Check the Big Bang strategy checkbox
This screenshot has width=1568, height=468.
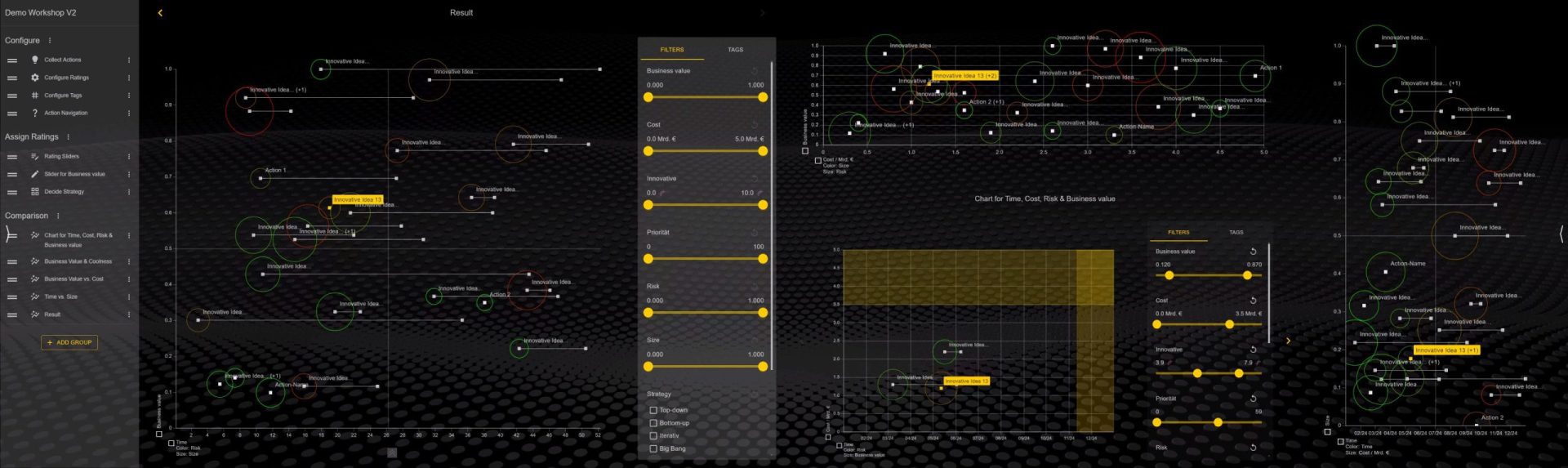coord(653,448)
